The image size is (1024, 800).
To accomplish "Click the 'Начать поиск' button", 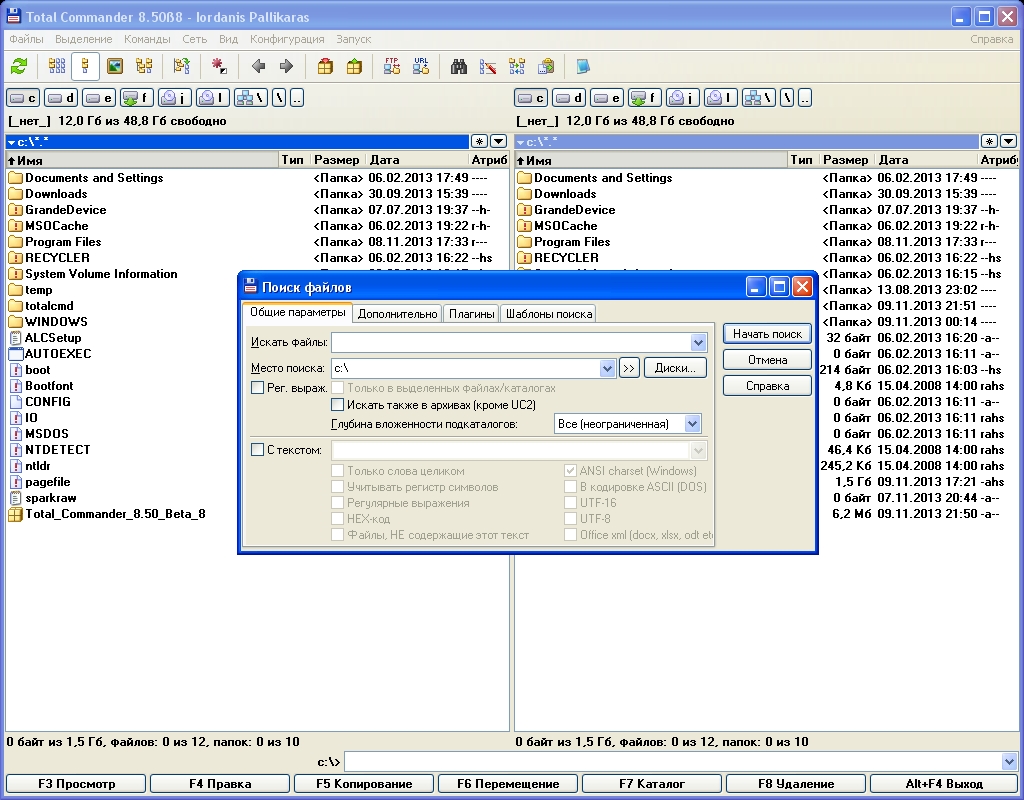I will click(x=767, y=334).
